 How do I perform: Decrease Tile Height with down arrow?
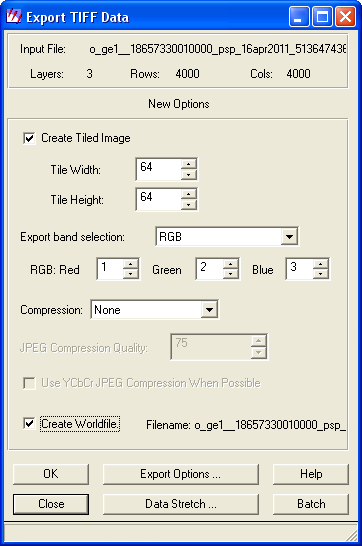(189, 204)
